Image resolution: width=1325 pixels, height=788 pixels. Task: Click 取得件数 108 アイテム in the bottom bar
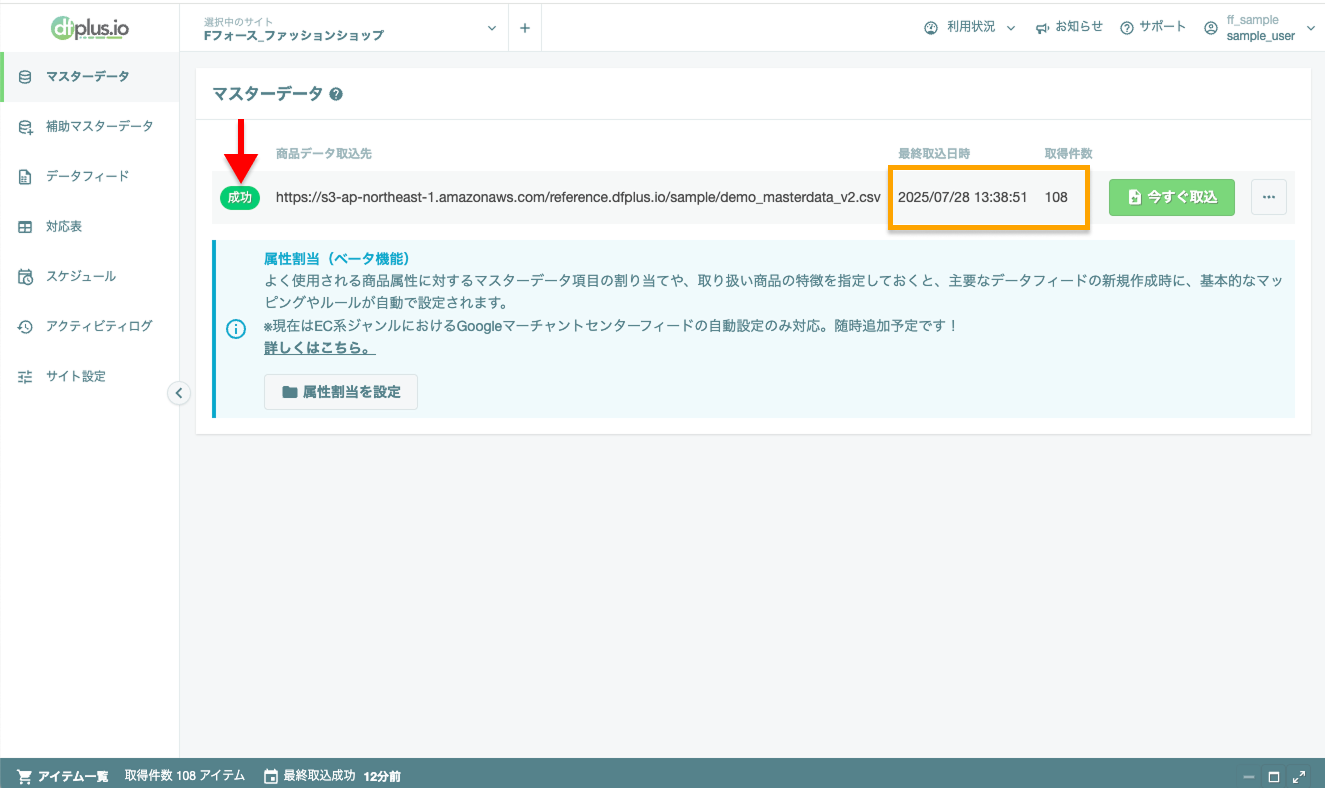[185, 776]
